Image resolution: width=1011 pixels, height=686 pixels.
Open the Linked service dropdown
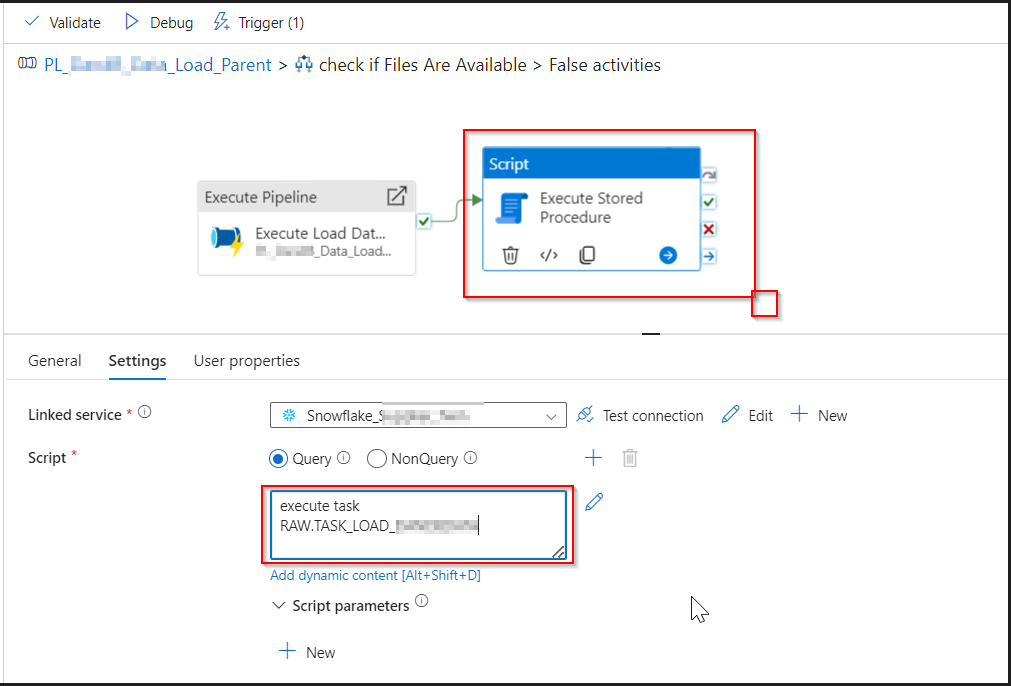pyautogui.click(x=551, y=415)
